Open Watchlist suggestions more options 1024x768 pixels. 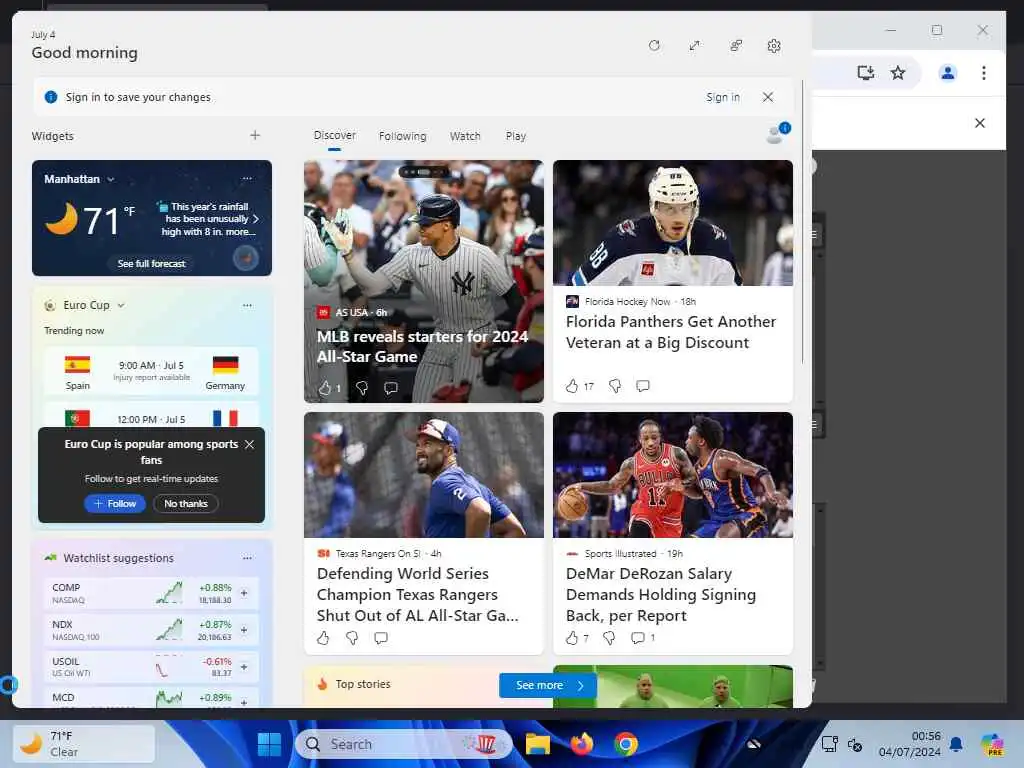[247, 558]
